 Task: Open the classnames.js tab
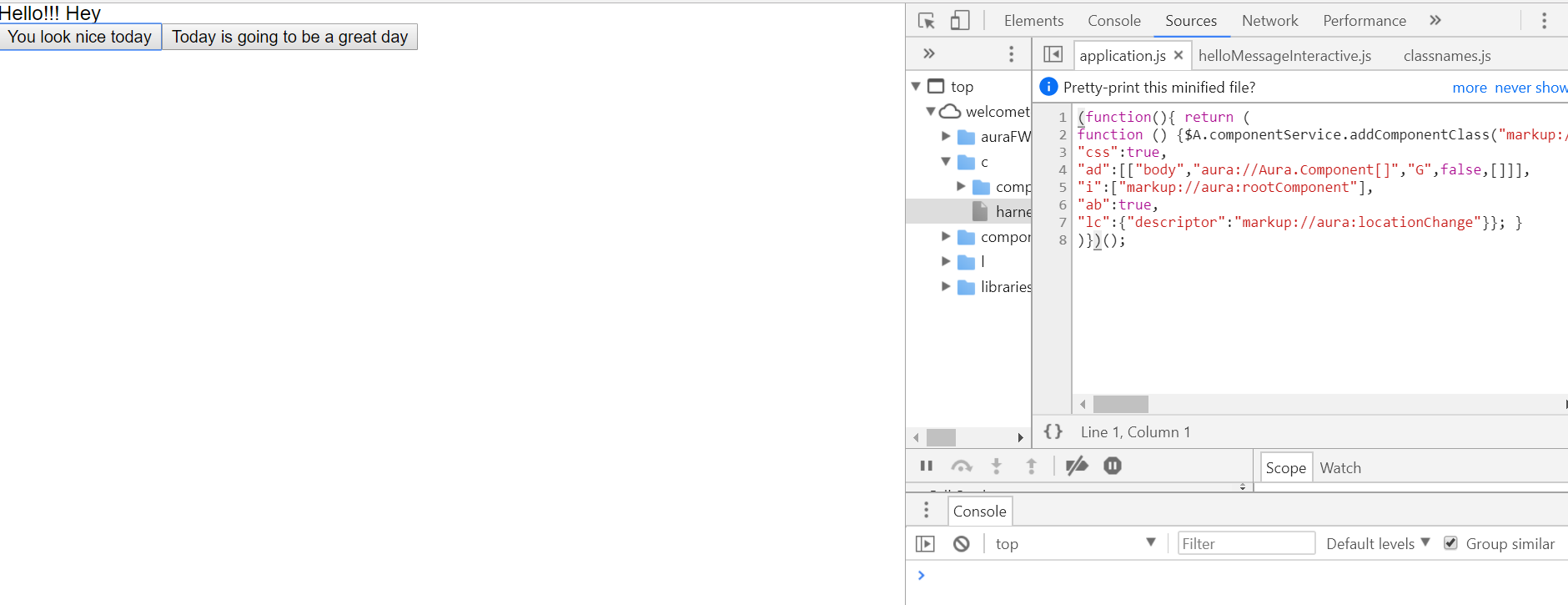1447,56
